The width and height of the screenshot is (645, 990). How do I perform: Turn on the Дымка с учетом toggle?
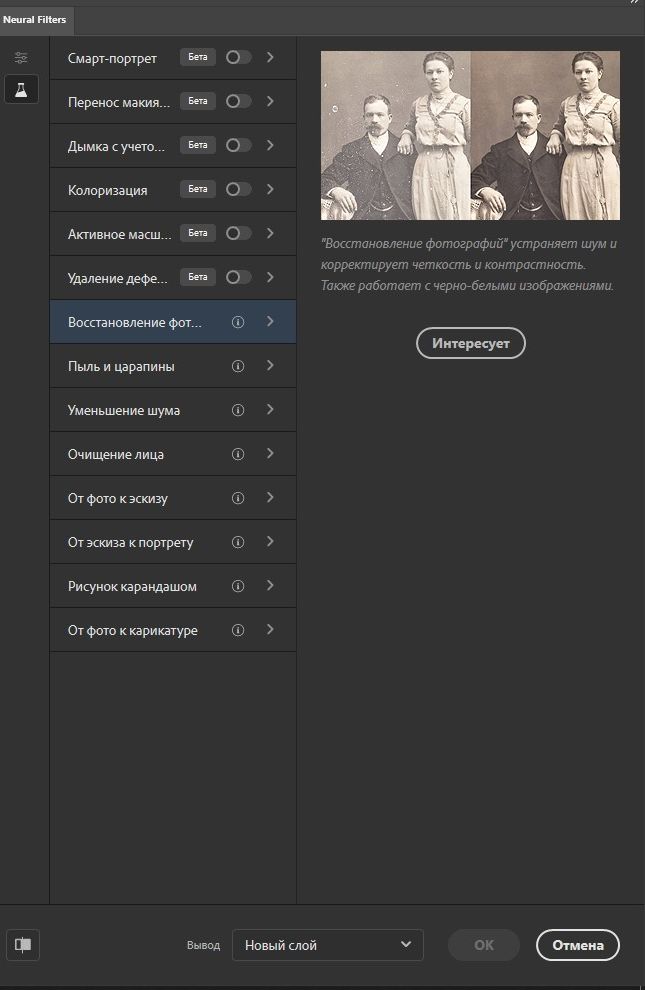[238, 145]
